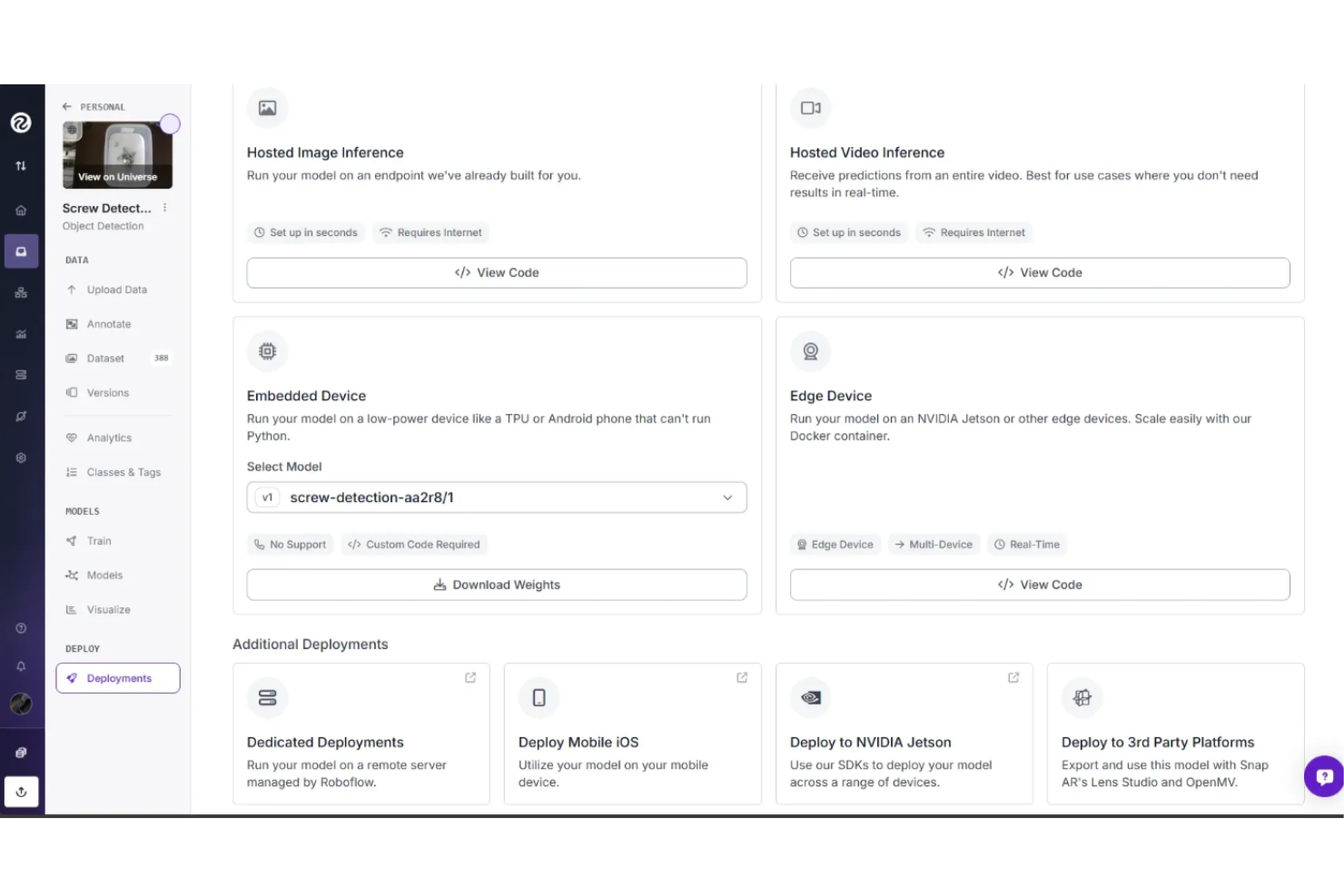
Task: Navigate to Versions in the sidebar
Action: click(108, 392)
